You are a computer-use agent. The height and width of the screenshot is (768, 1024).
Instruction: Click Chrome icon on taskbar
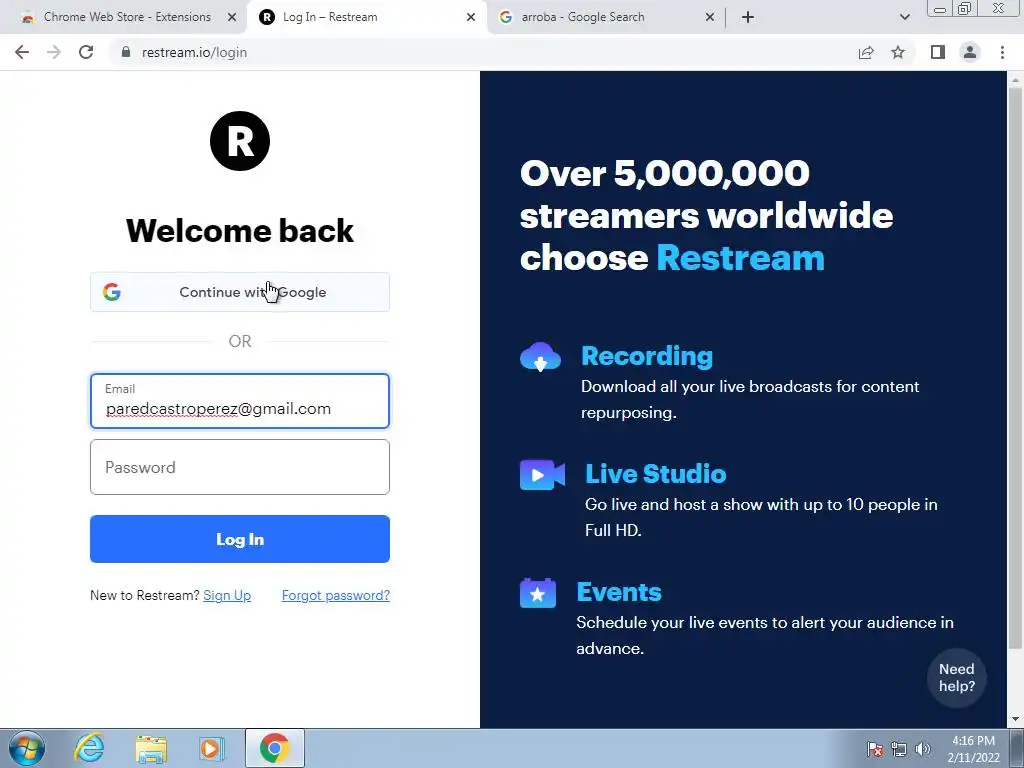pyautogui.click(x=274, y=748)
